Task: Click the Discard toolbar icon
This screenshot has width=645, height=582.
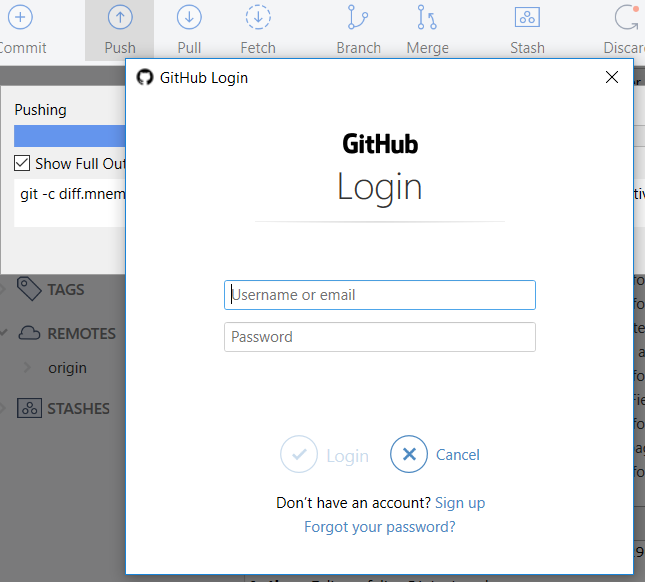Action: [626, 17]
